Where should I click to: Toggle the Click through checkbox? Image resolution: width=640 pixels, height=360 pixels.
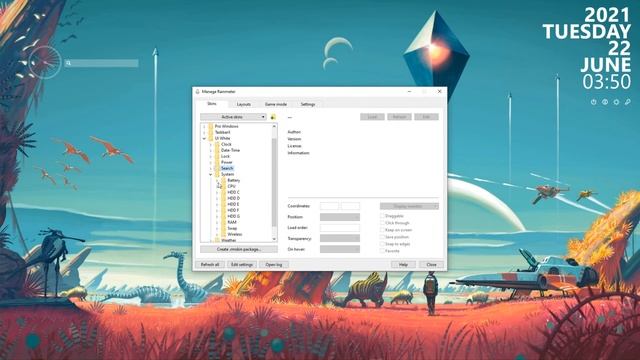click(x=382, y=223)
